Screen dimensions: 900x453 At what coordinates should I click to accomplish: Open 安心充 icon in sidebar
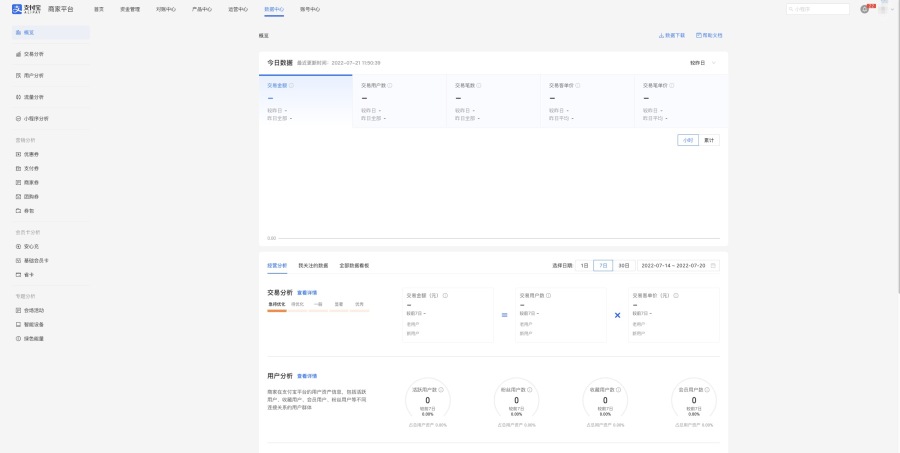(x=18, y=246)
